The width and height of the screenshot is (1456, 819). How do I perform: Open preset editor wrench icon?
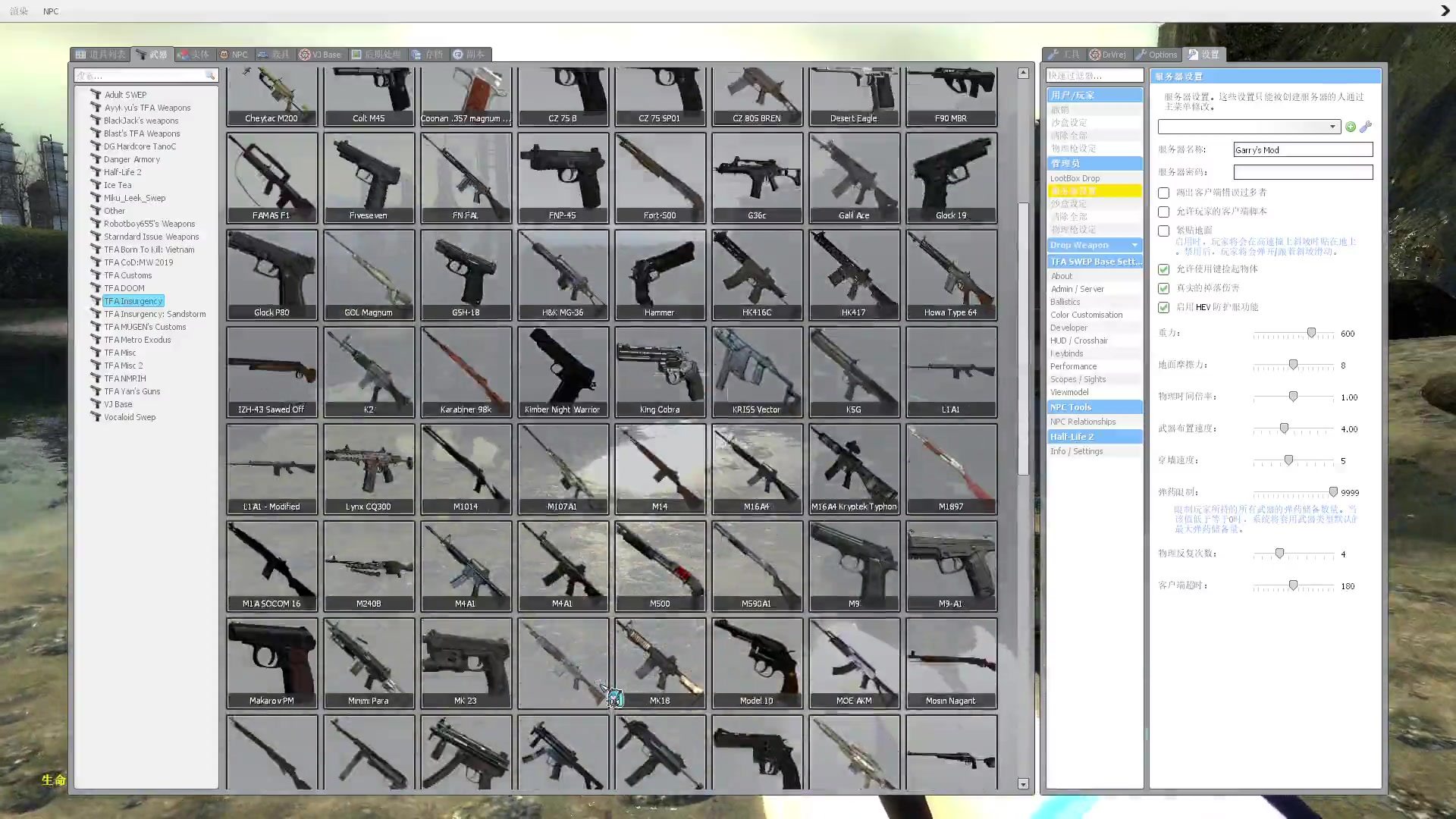click(1366, 127)
